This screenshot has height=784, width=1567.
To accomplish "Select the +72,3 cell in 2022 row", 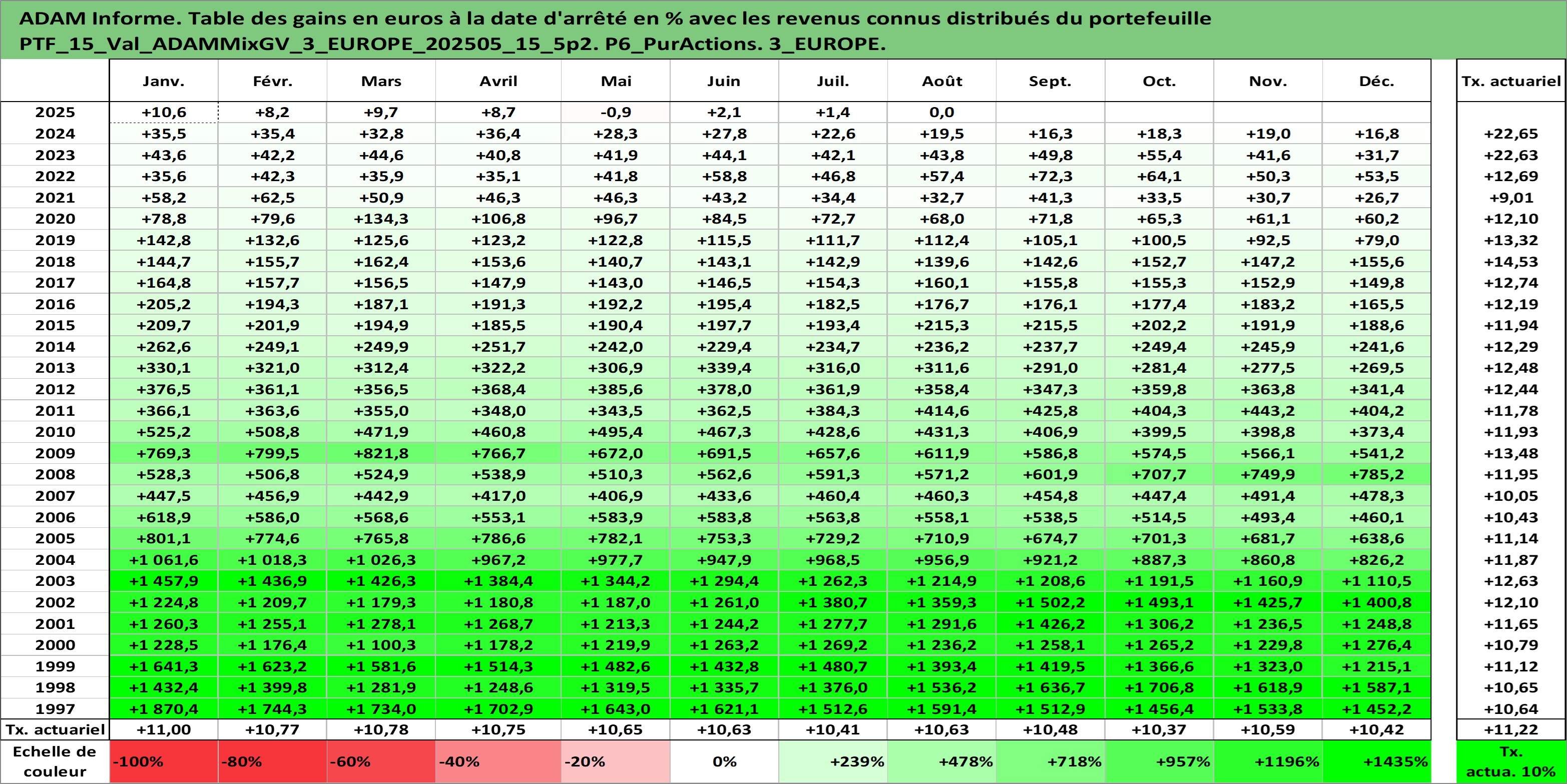I will click(x=1051, y=177).
